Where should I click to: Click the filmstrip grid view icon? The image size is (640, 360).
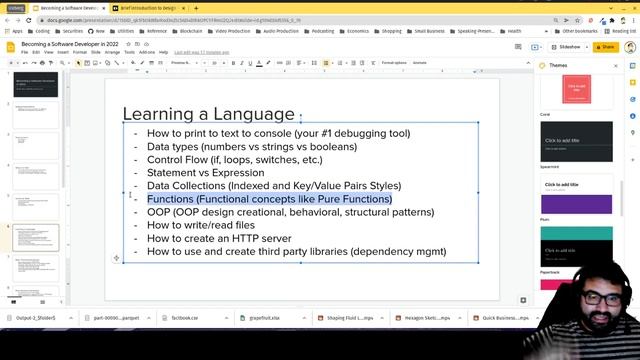pyautogui.click(x=42, y=302)
